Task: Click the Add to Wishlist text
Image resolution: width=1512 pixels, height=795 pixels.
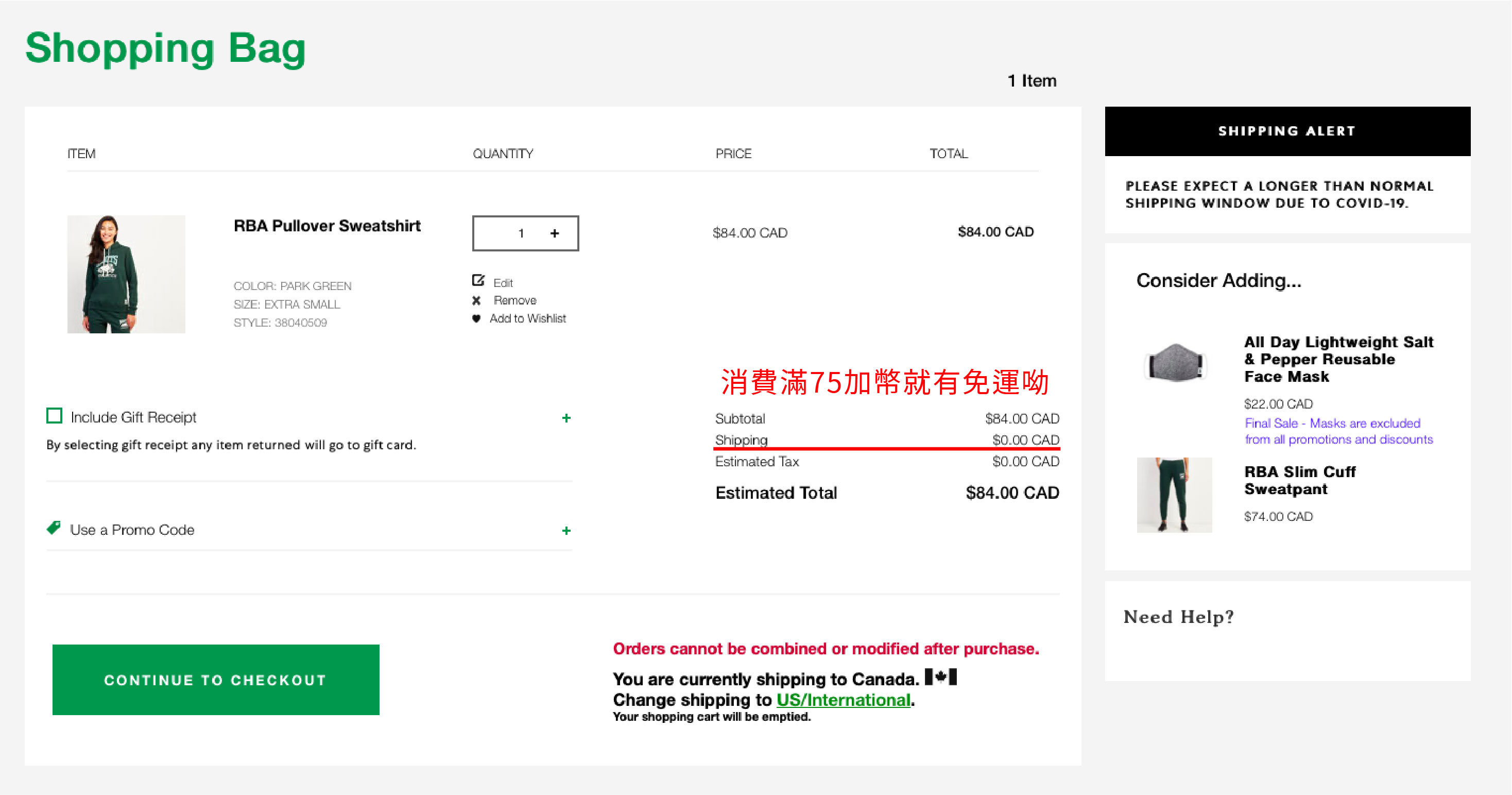Action: [x=528, y=319]
